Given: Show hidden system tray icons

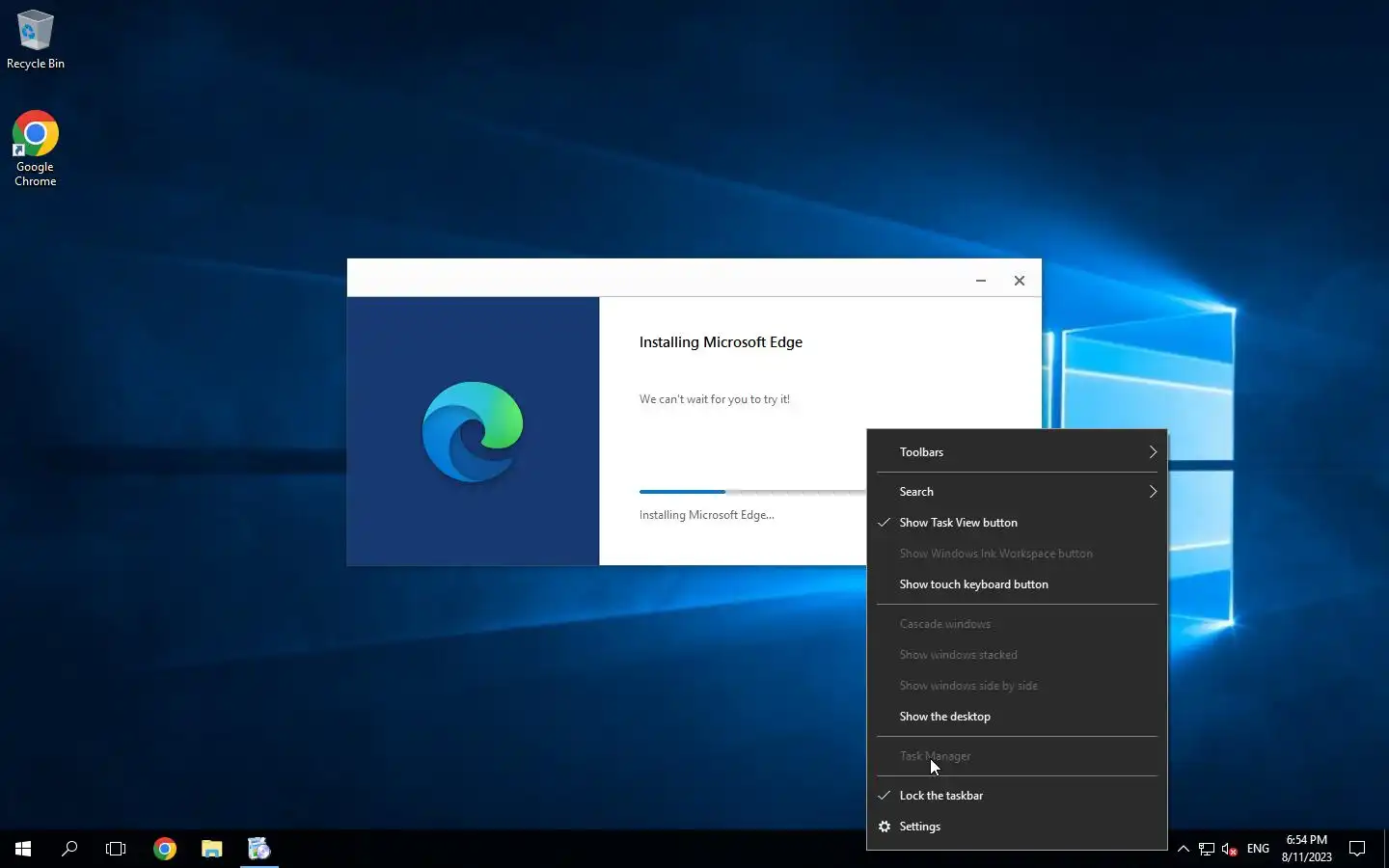Looking at the screenshot, I should click(1184, 849).
